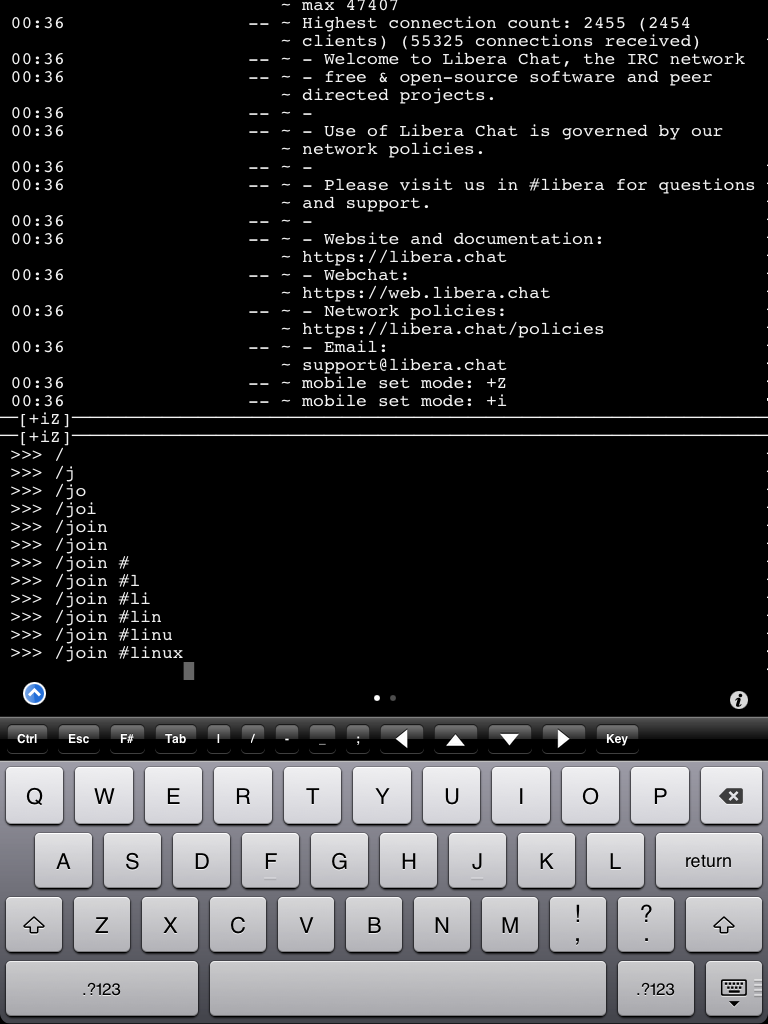Tap the left shift key
768x1024 pixels.
tap(34, 924)
